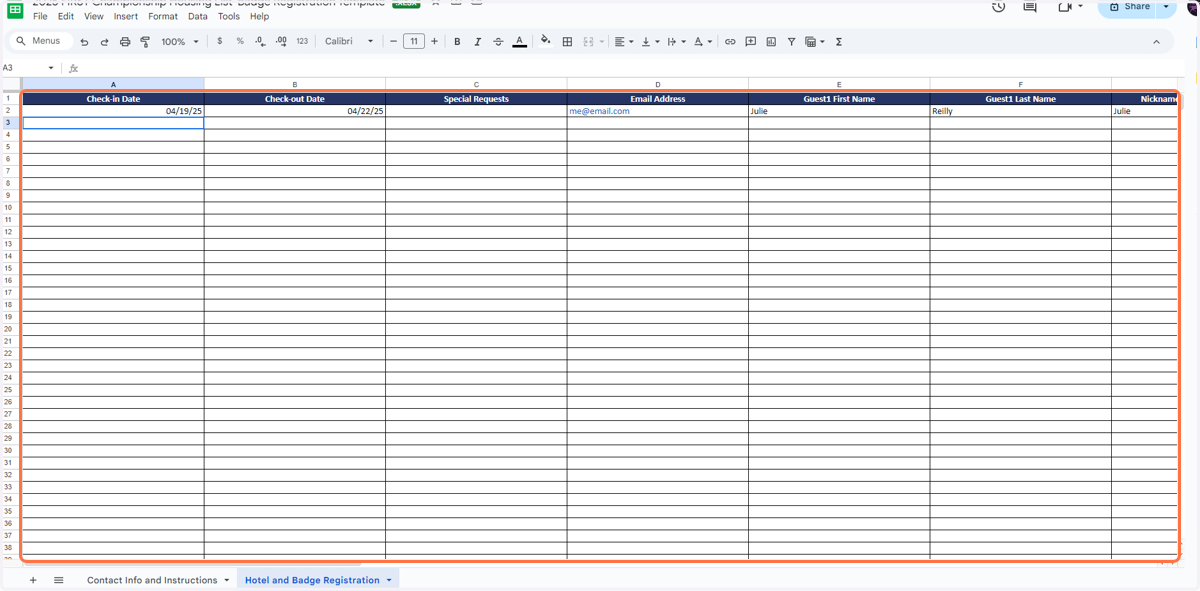Toggle Strikethrough formatting
The image size is (1200, 591).
pyautogui.click(x=498, y=41)
